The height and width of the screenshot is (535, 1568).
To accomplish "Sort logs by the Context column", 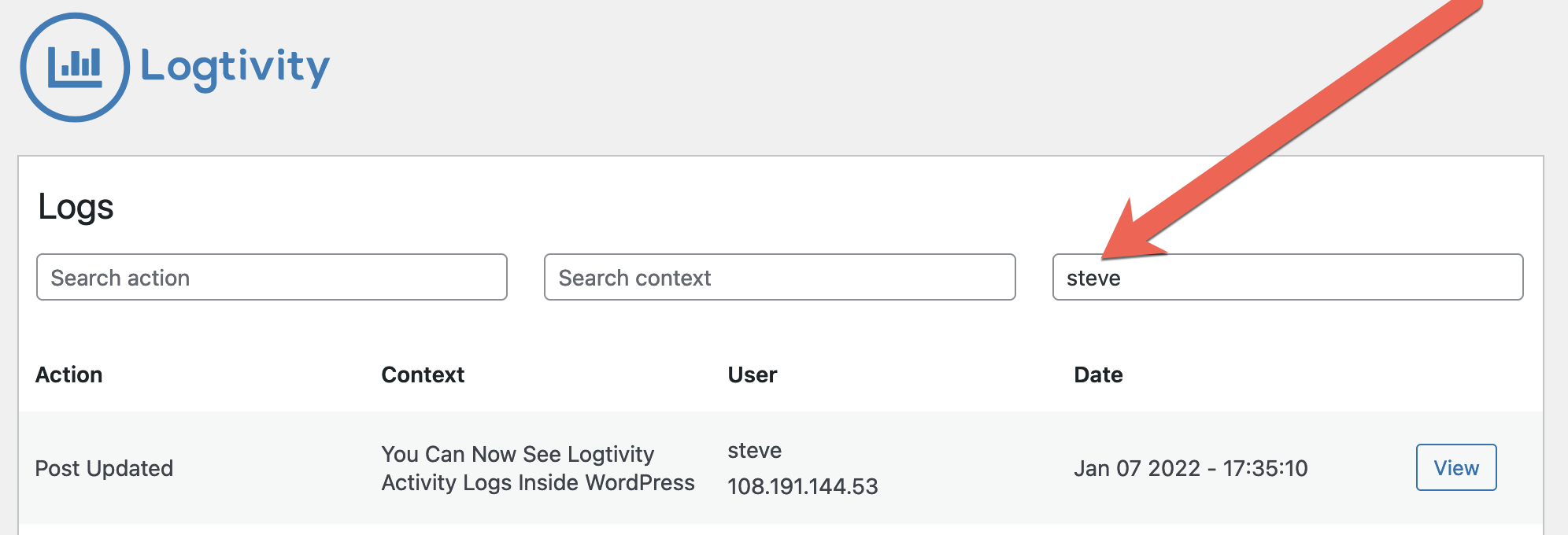I will (423, 374).
